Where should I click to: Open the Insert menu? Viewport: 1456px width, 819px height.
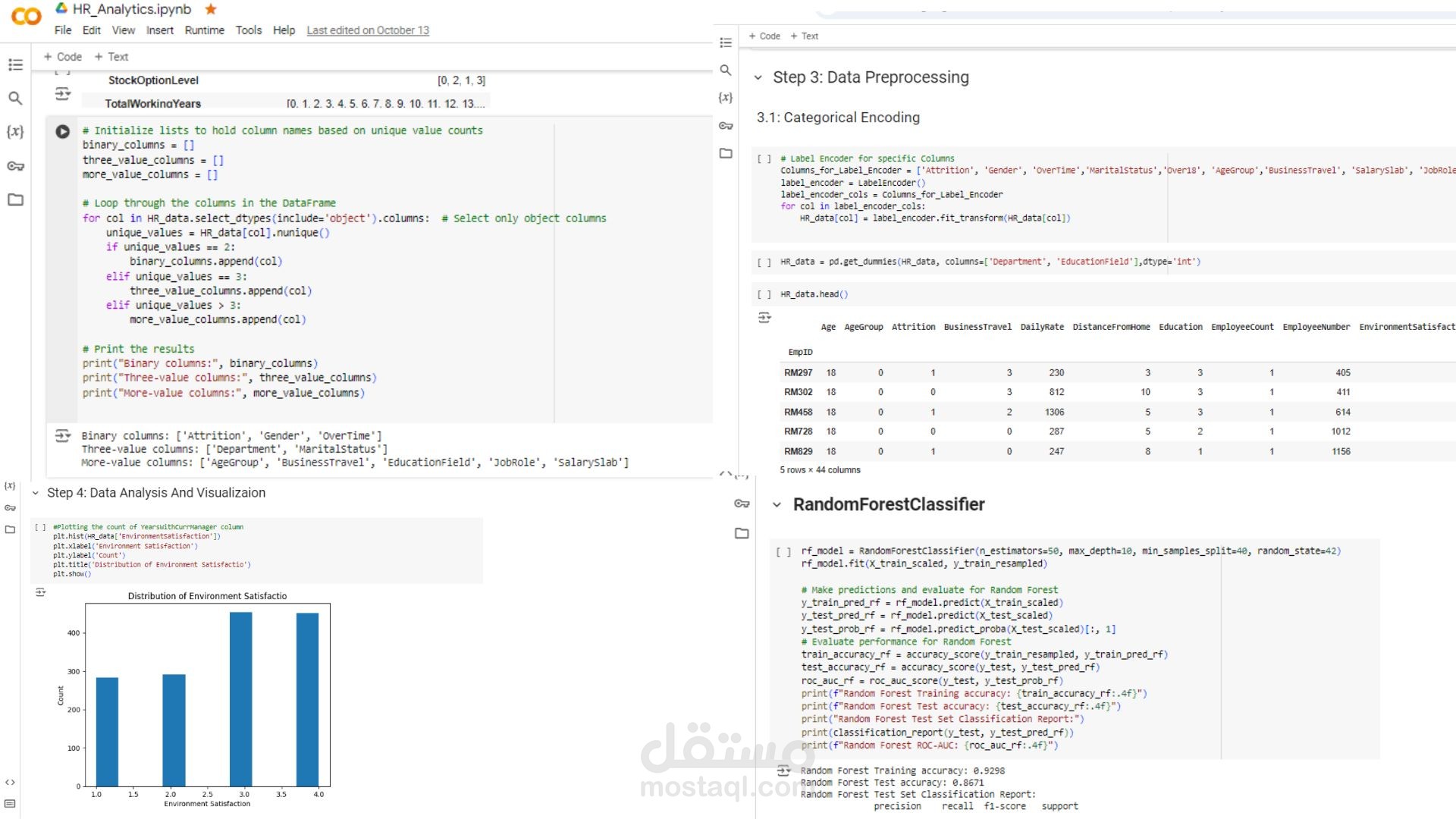click(160, 30)
